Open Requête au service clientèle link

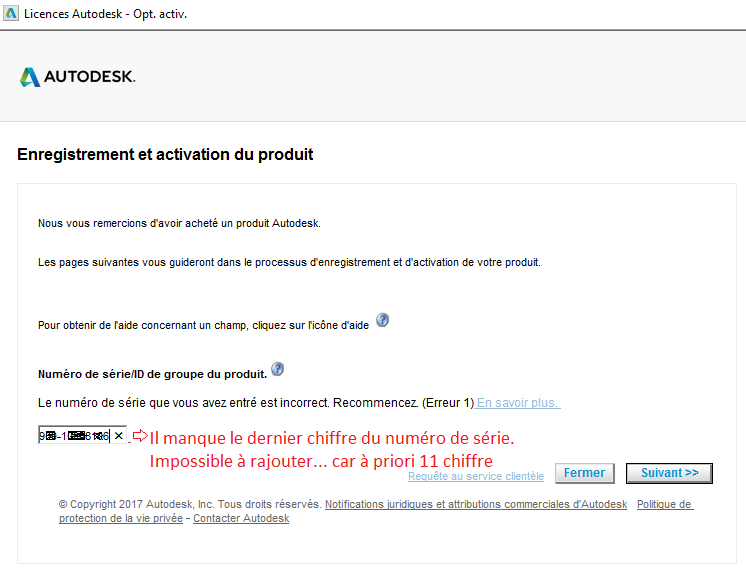476,476
